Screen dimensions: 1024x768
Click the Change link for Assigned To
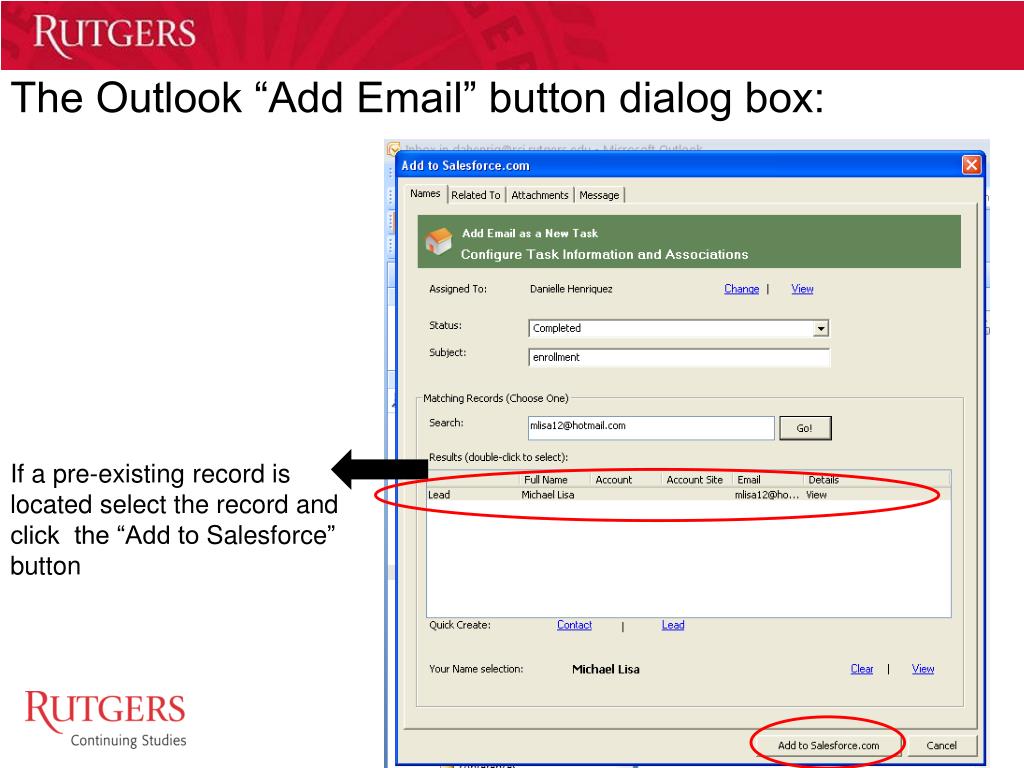(x=741, y=289)
